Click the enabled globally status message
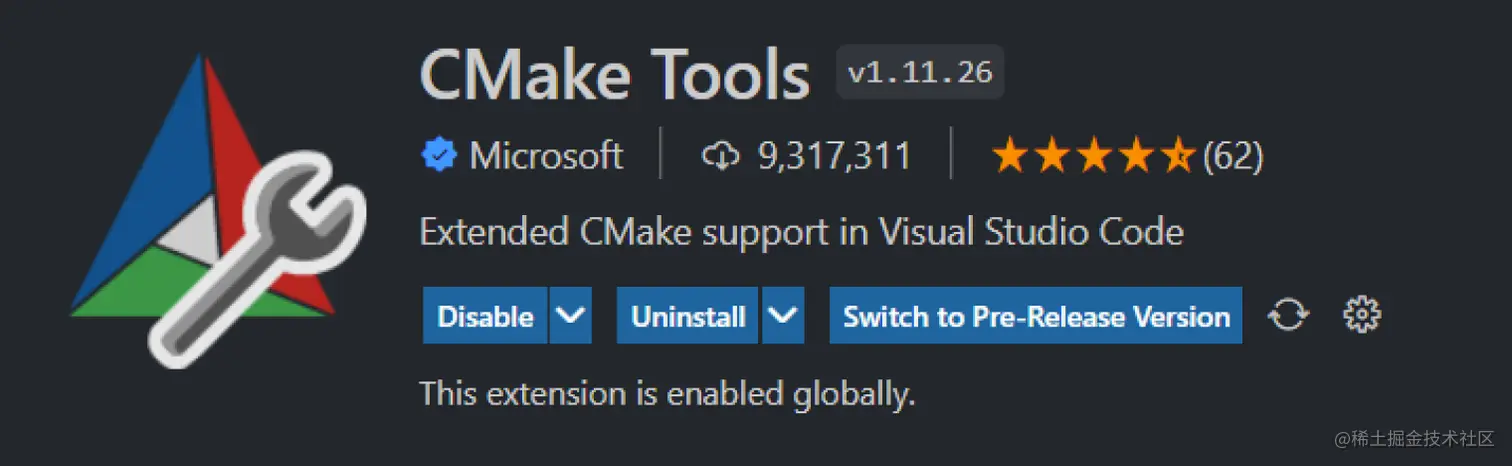Screen dimensions: 1512x466 pos(667,393)
